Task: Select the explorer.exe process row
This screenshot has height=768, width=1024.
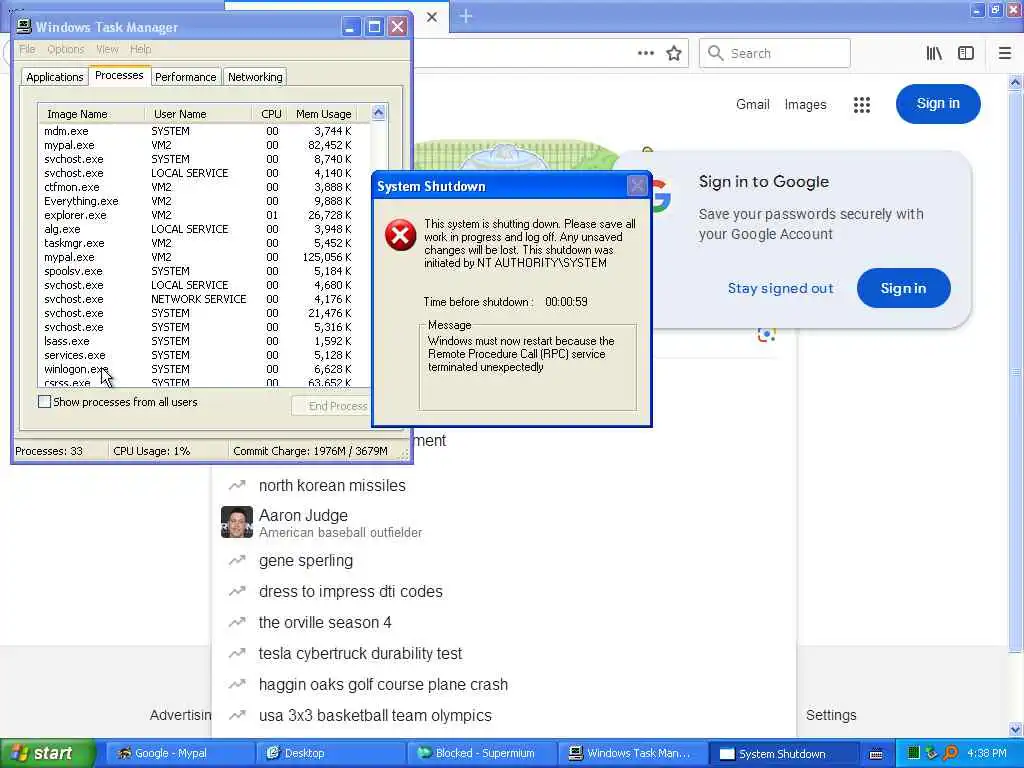Action: tap(204, 215)
